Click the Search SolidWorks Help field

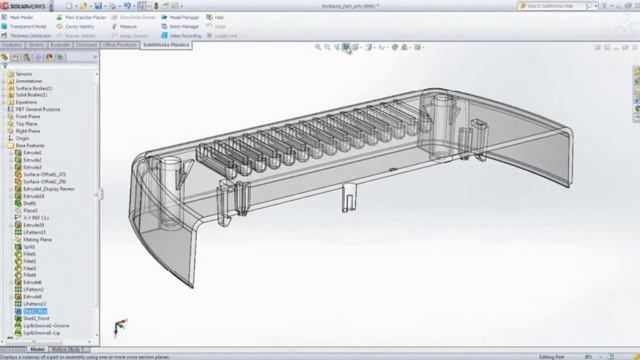pyautogui.click(x=555, y=6)
